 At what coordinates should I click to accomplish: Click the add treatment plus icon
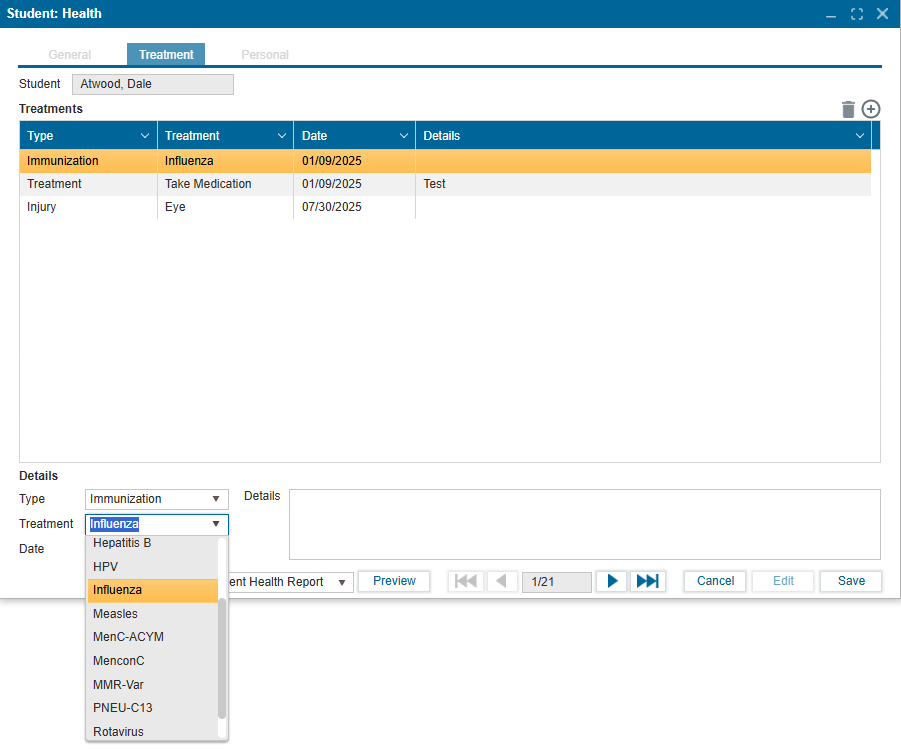coord(871,109)
